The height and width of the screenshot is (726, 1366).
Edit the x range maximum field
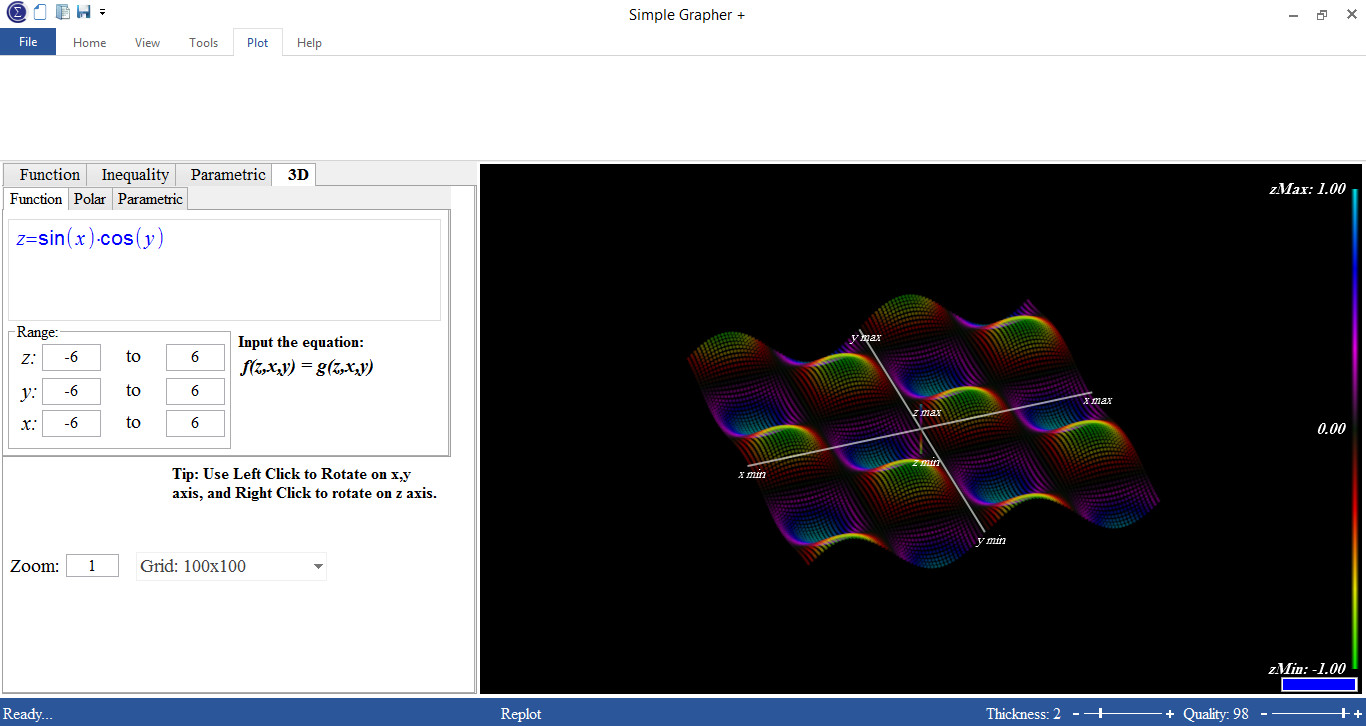[195, 423]
